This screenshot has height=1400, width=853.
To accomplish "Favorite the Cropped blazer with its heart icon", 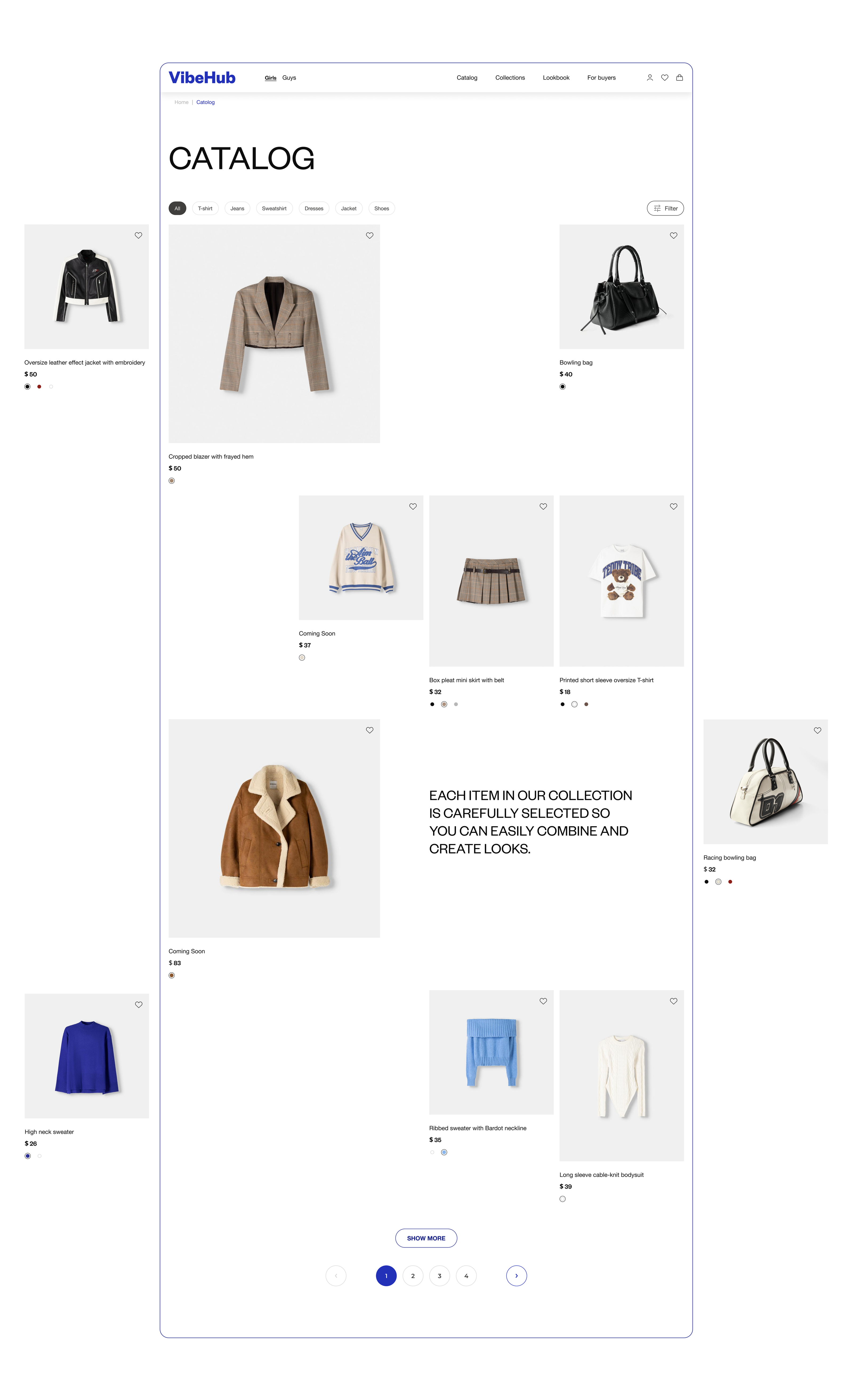I will [370, 235].
